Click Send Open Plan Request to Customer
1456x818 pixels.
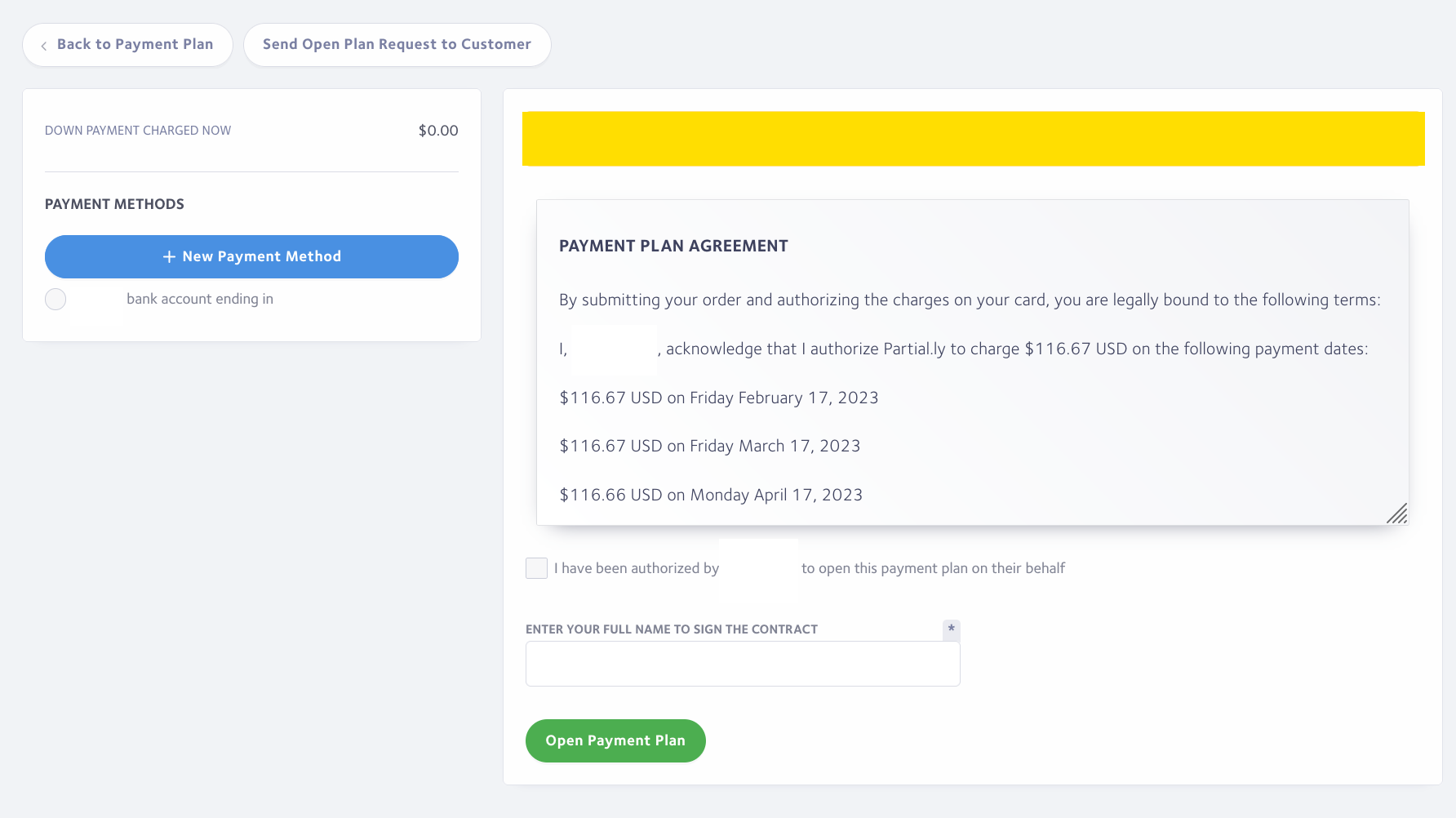pyautogui.click(x=397, y=45)
